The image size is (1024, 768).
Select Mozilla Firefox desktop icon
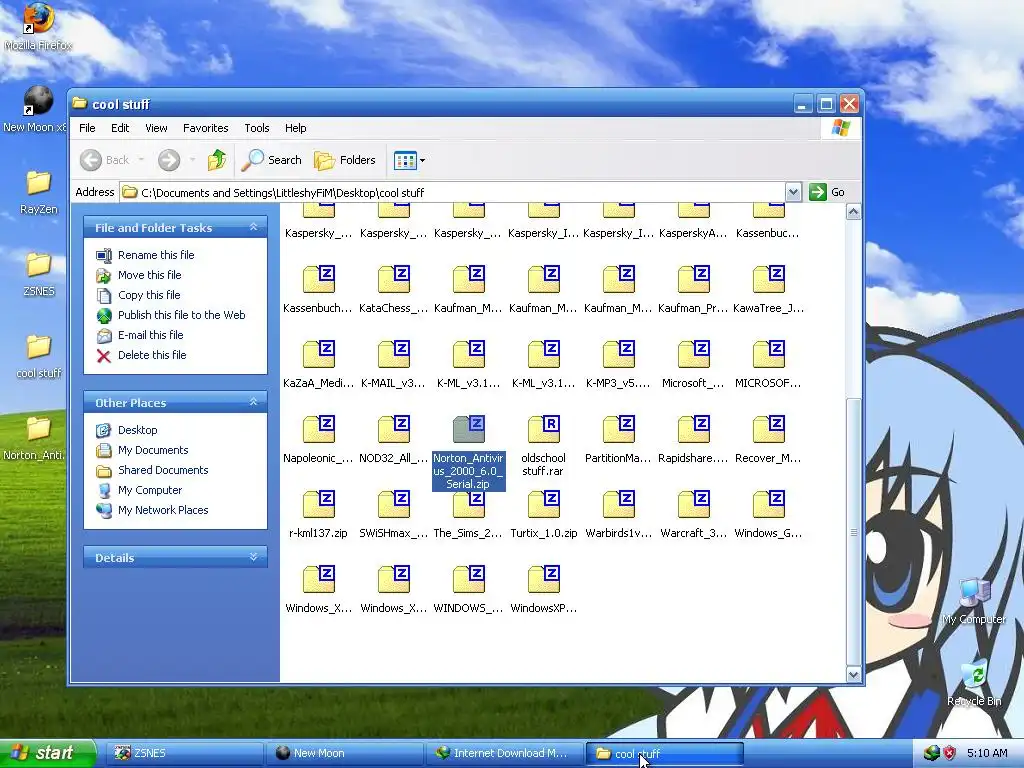click(38, 27)
